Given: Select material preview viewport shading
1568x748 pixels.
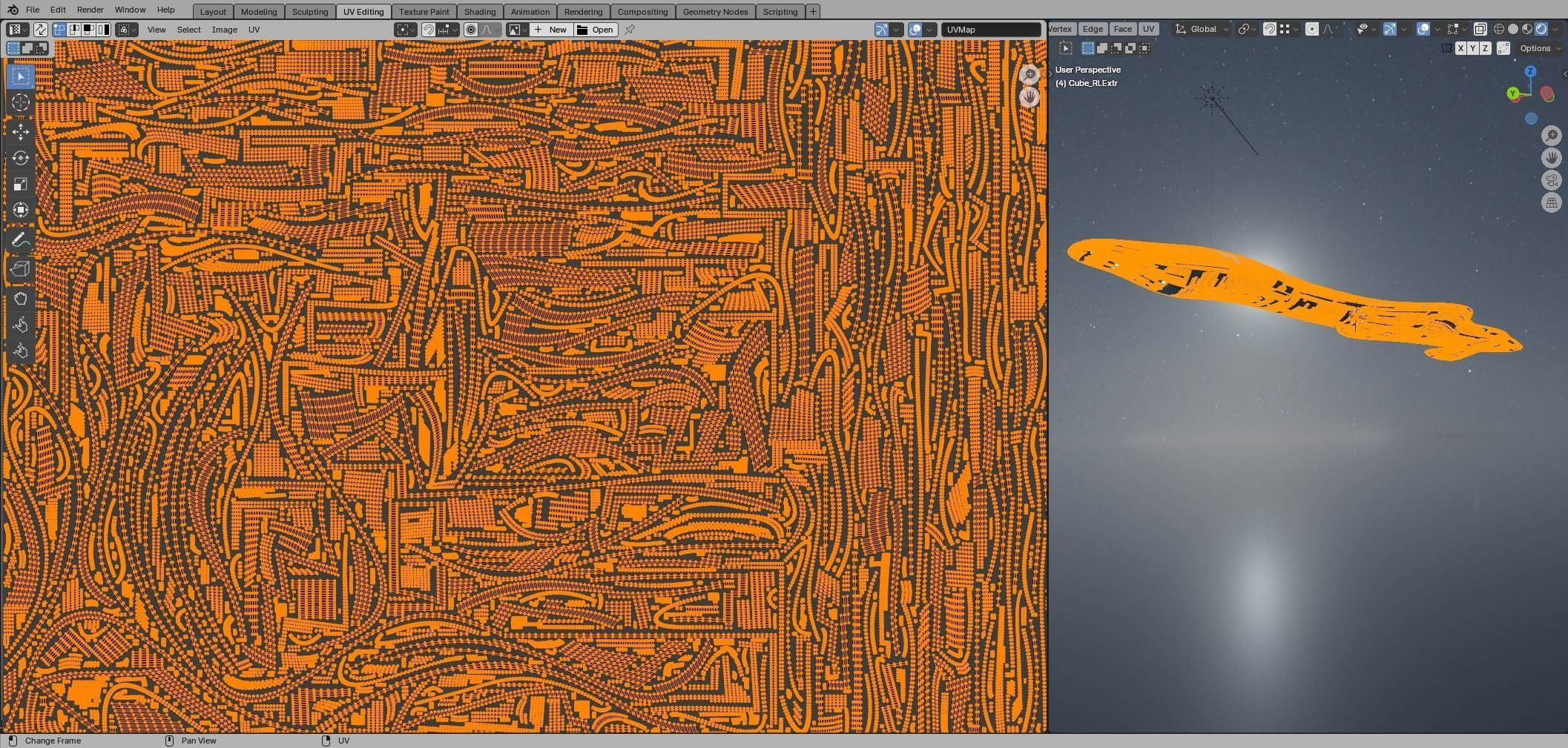Looking at the screenshot, I should pyautogui.click(x=1527, y=29).
